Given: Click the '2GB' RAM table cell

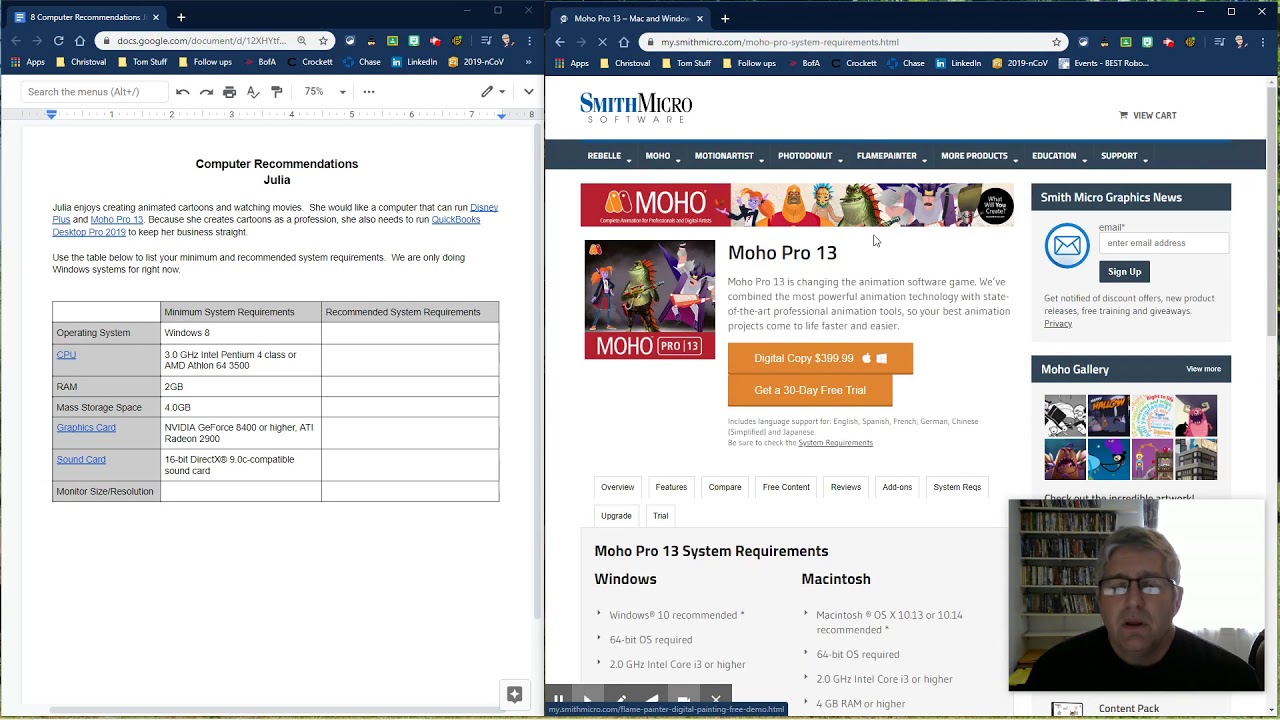Looking at the screenshot, I should point(241,386).
